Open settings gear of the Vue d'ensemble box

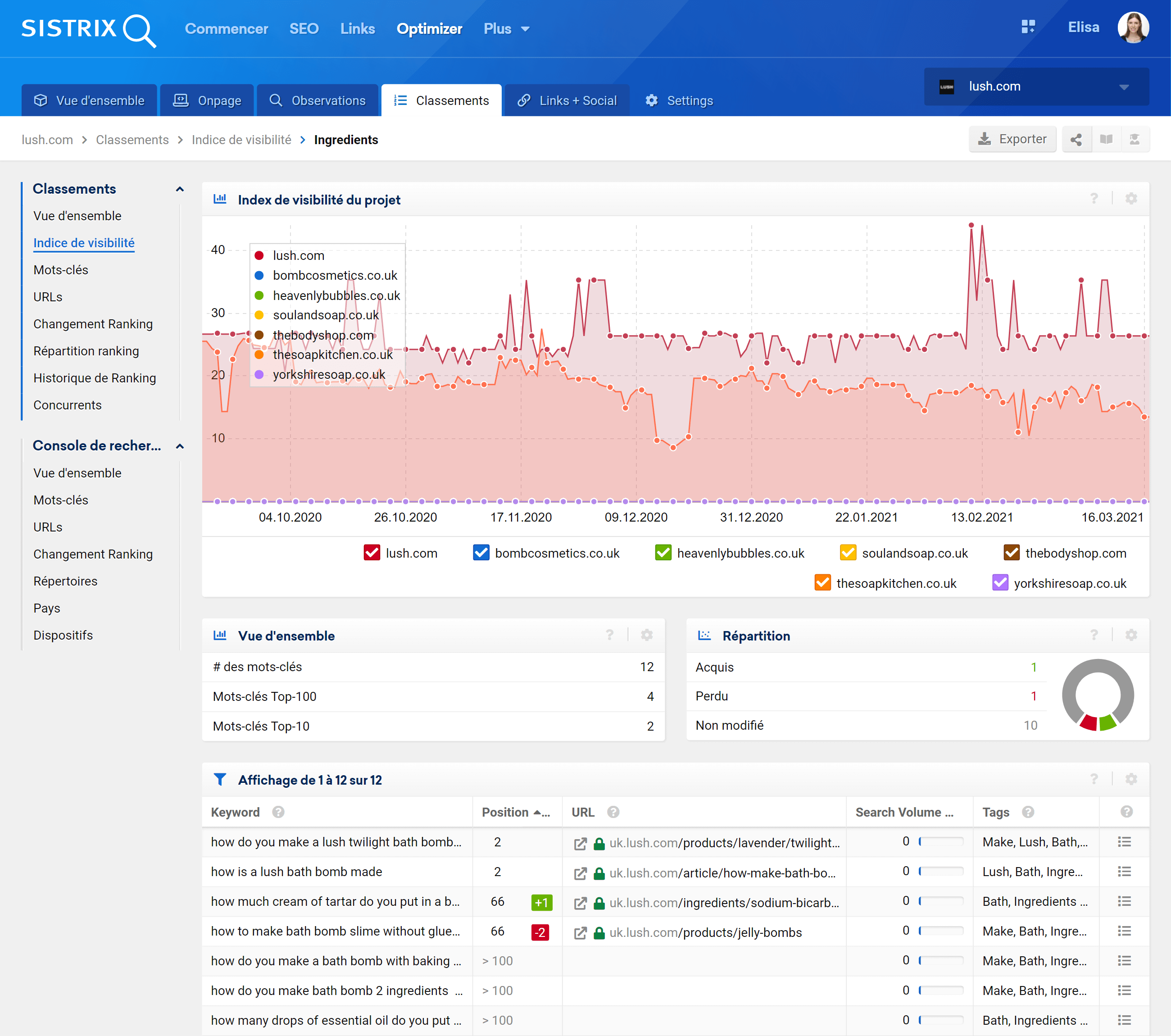647,635
